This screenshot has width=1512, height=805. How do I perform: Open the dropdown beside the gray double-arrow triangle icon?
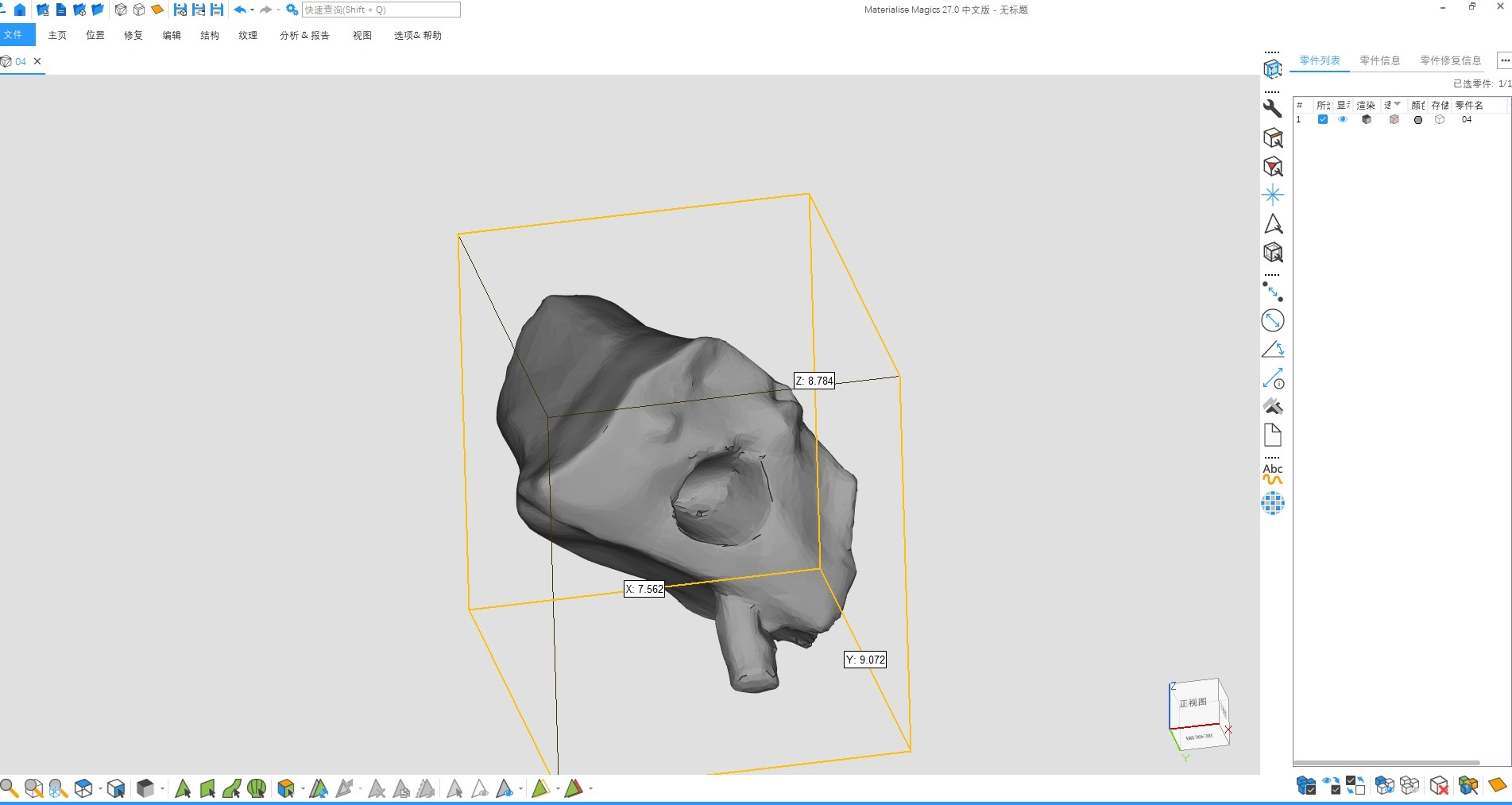[x=360, y=788]
